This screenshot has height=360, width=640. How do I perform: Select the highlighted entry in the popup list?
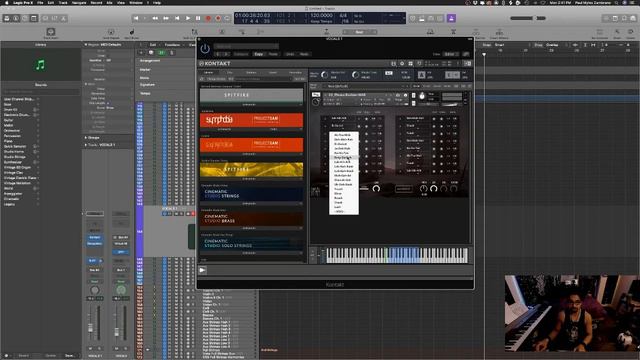(344, 158)
